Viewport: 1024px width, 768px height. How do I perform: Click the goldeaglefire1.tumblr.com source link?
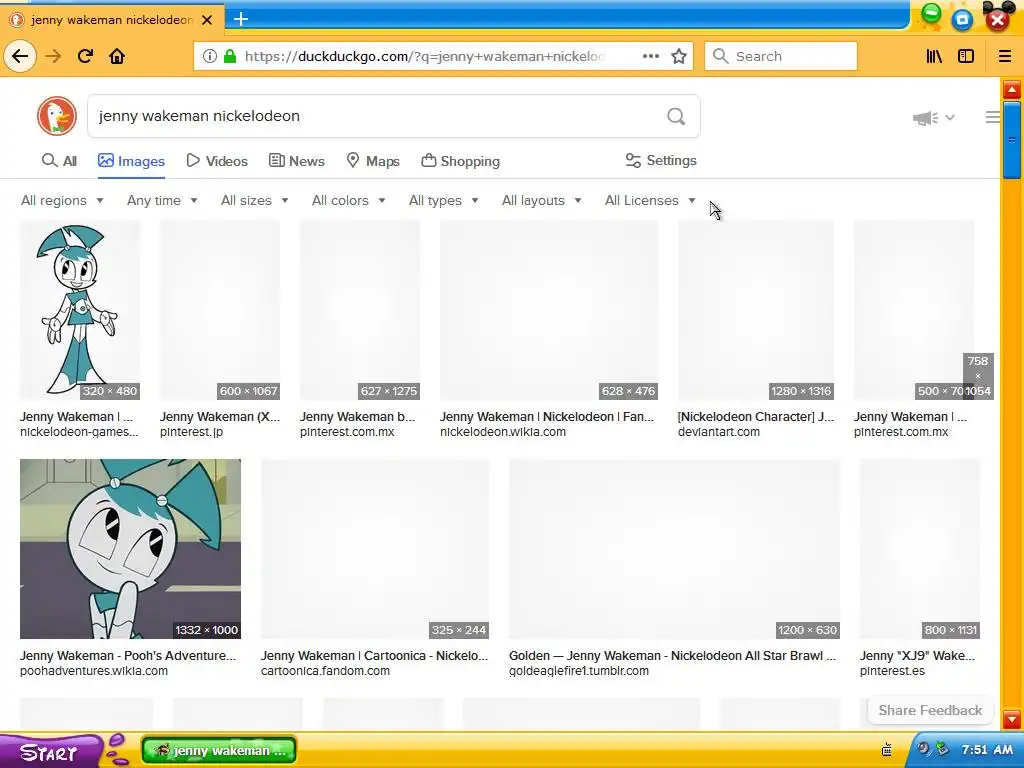point(579,671)
